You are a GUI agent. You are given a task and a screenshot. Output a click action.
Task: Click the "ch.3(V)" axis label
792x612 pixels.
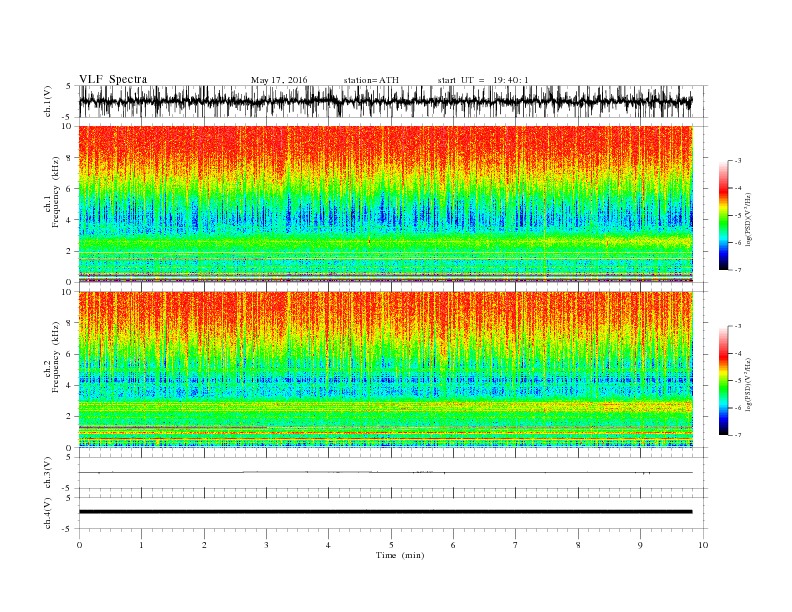pyautogui.click(x=49, y=473)
